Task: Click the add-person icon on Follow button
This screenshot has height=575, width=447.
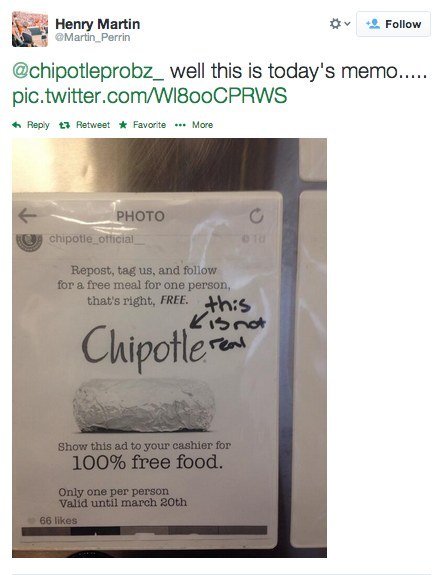Action: pos(373,24)
